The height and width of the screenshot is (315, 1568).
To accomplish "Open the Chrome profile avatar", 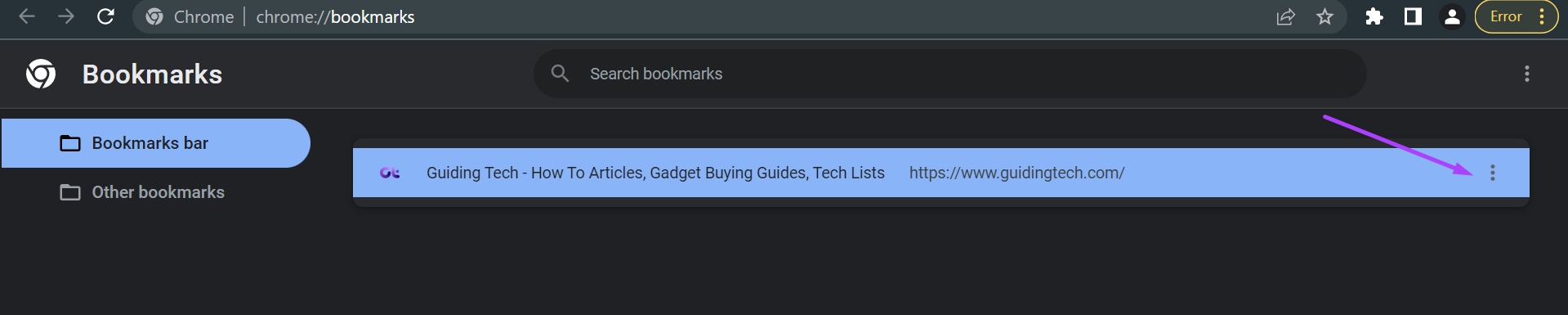I will tap(1452, 16).
